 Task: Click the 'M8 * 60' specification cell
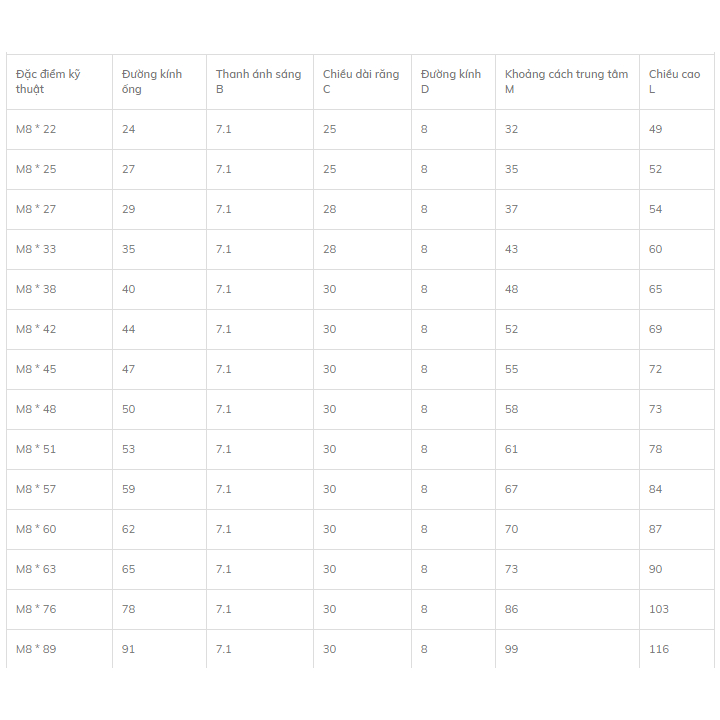tap(36, 529)
